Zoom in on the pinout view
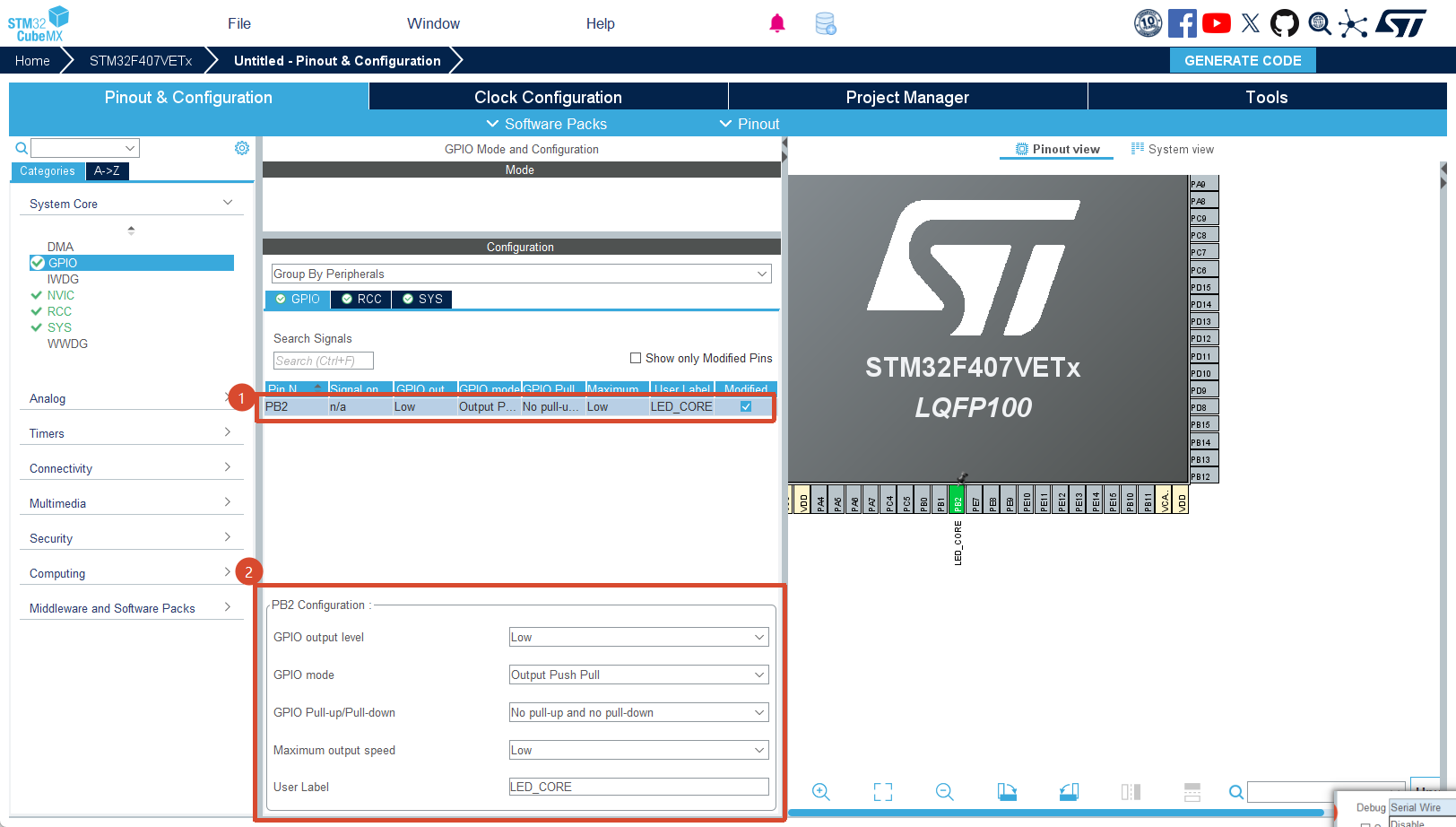 (821, 792)
